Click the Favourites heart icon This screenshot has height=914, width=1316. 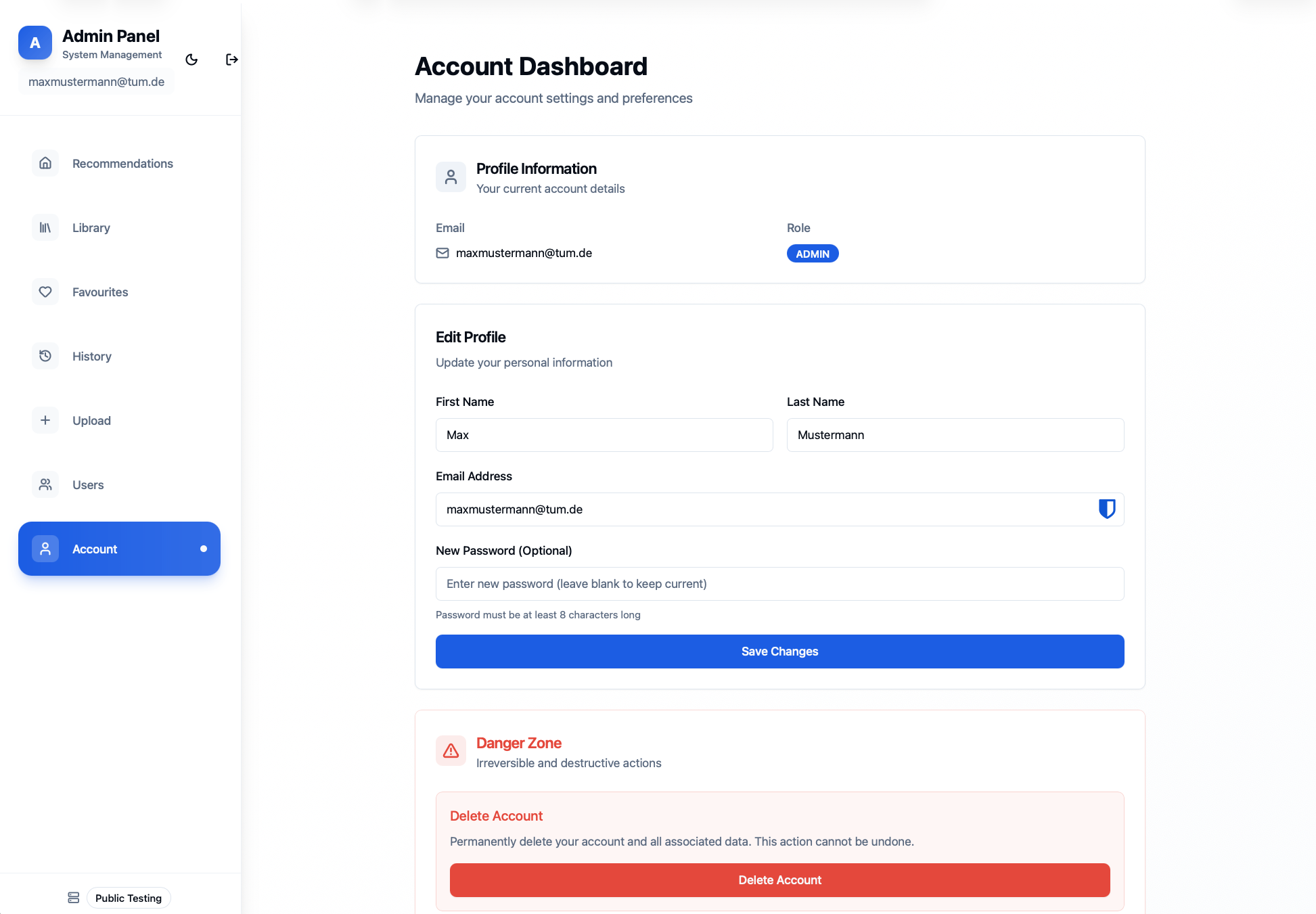45,292
